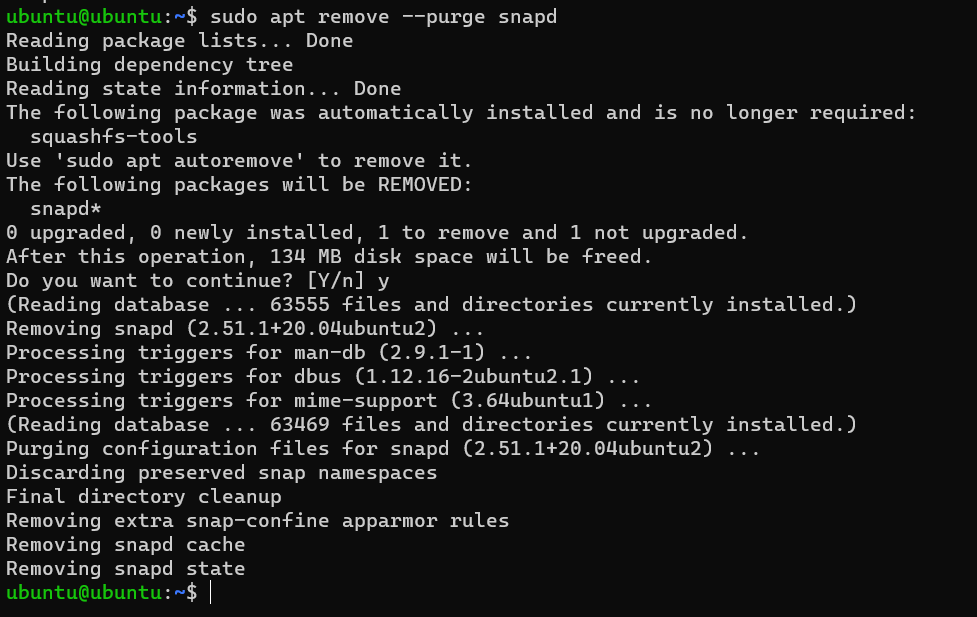This screenshot has width=977, height=617.
Task: Click the 'Final directory cleanup' line
Action: click(x=144, y=497)
